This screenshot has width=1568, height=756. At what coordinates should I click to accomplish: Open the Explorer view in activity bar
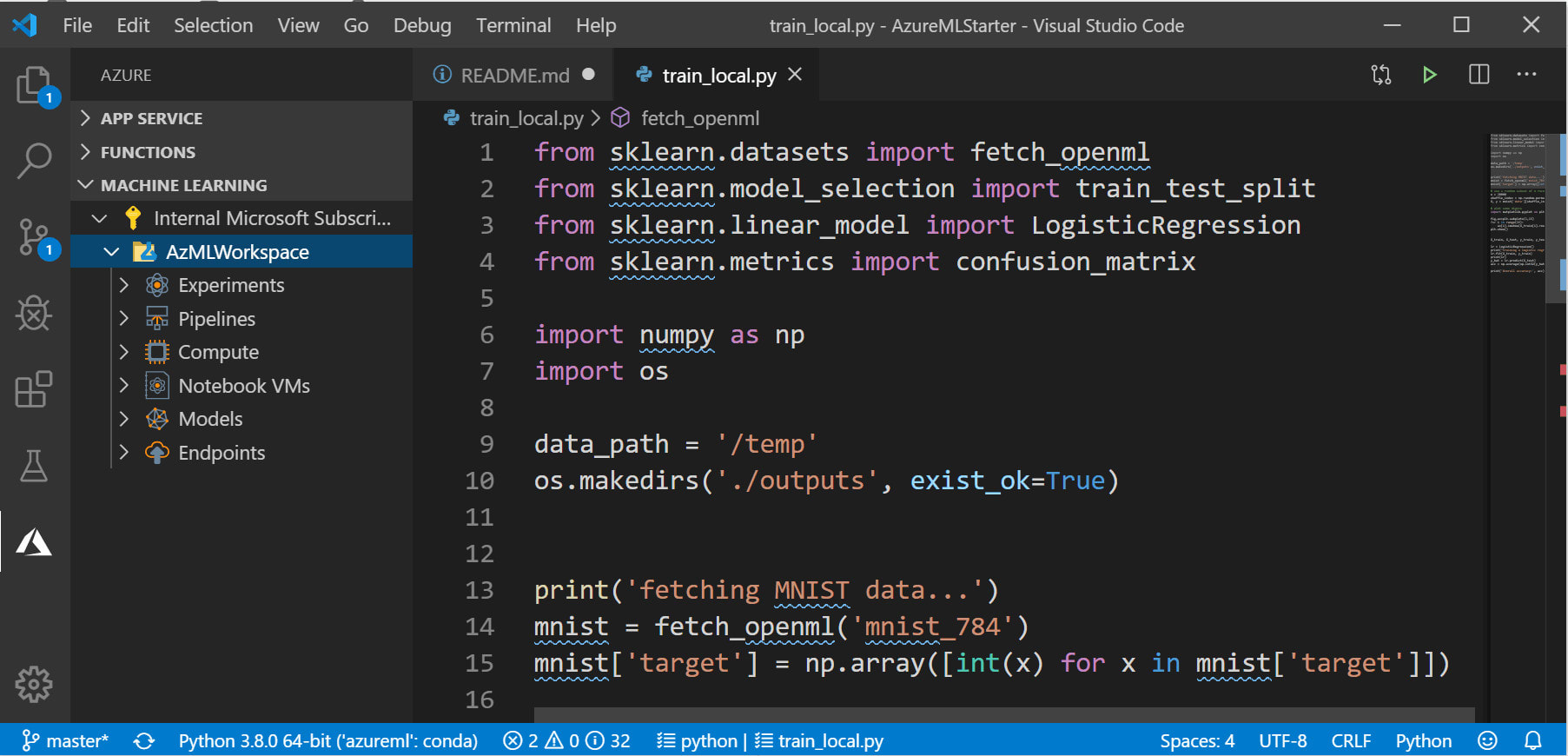pyautogui.click(x=34, y=85)
